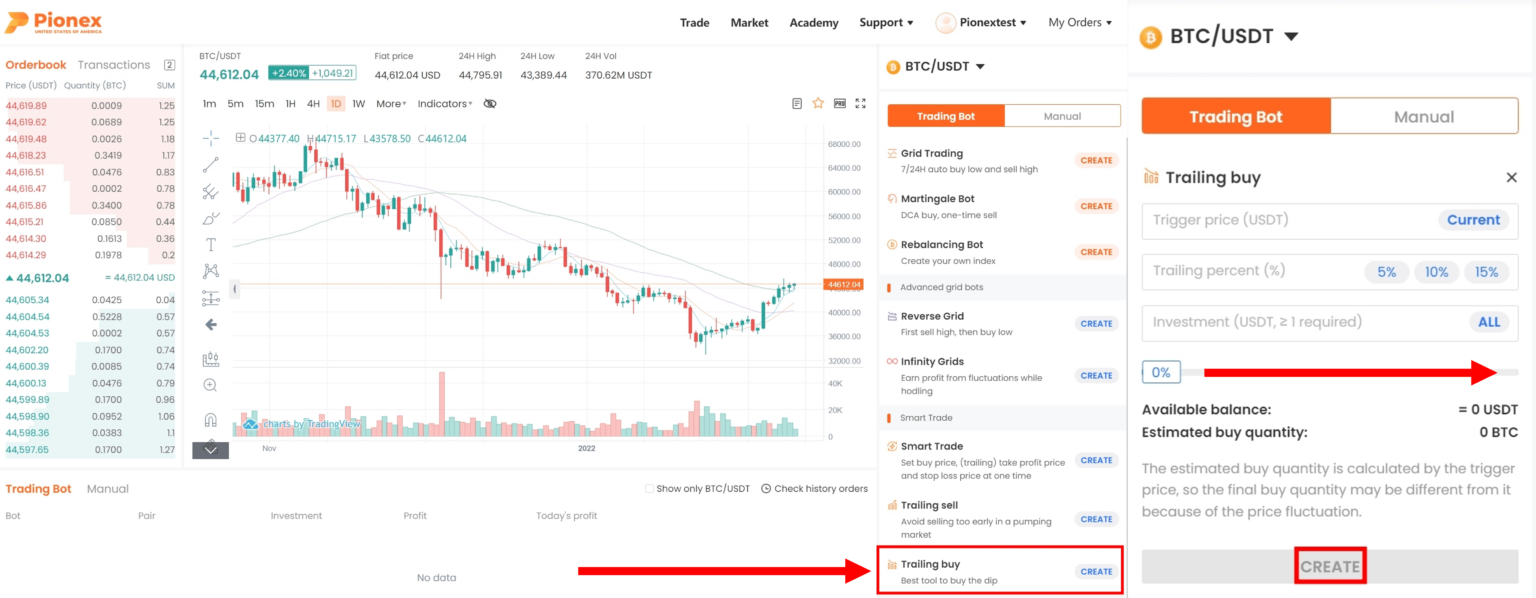Select the crosshair cursor tool on the chart
This screenshot has height=598, width=1536.
210,137
